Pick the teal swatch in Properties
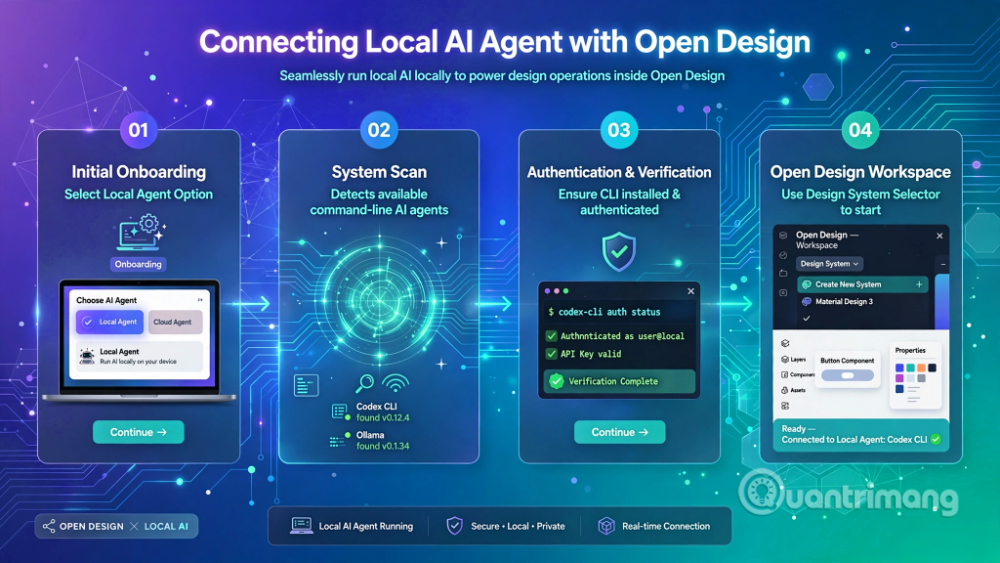 (910, 368)
